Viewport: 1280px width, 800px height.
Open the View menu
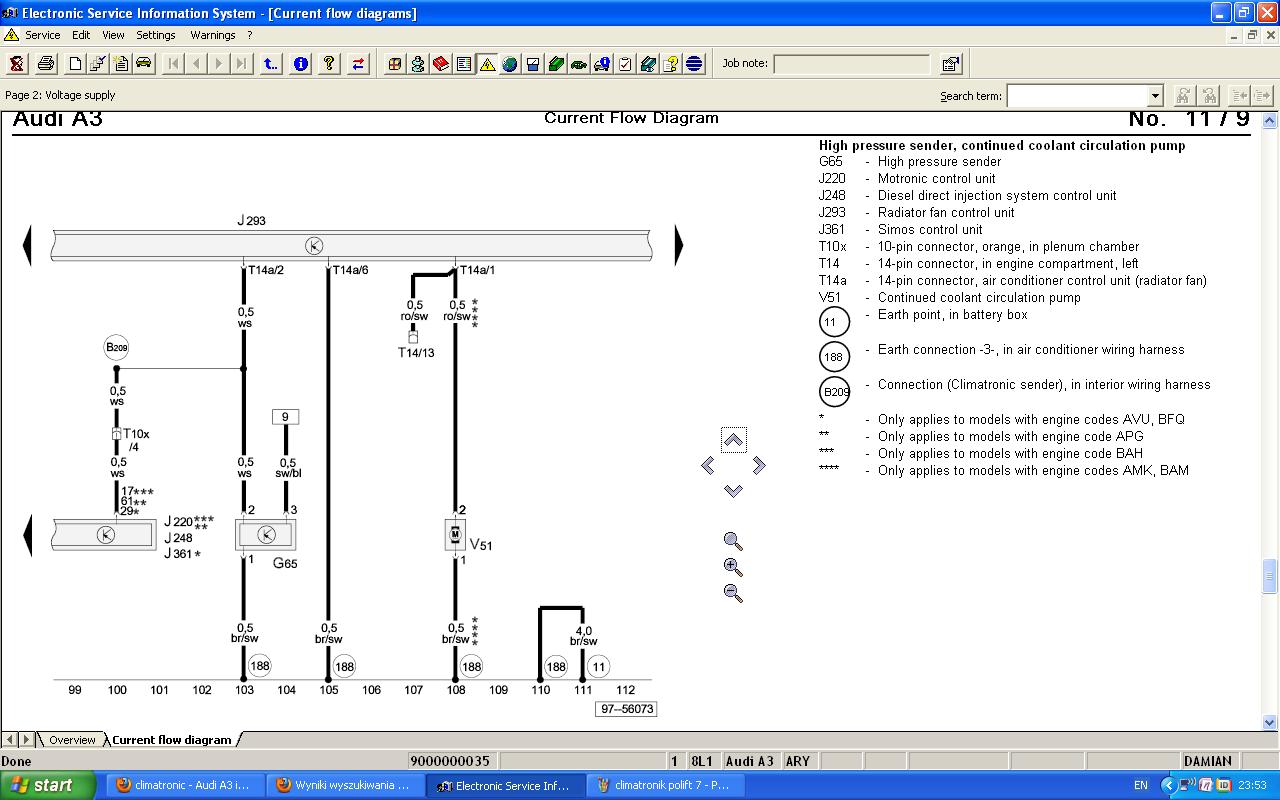tap(113, 35)
